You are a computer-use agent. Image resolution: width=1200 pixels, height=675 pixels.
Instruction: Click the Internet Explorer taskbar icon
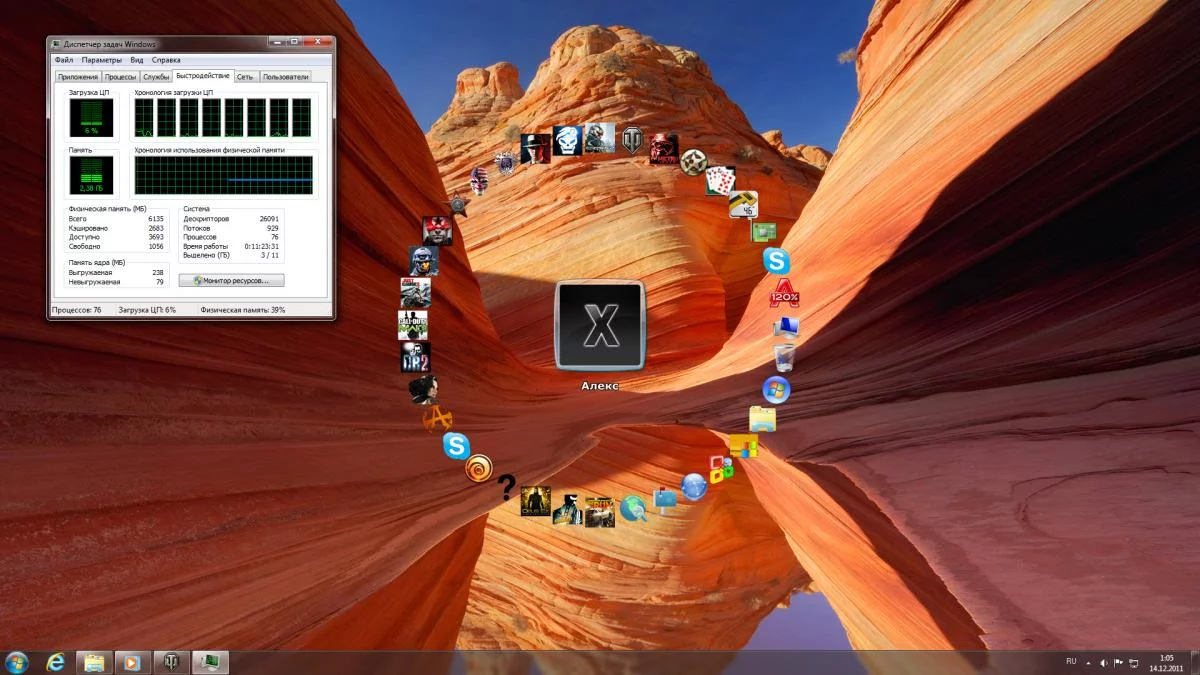(x=55, y=662)
